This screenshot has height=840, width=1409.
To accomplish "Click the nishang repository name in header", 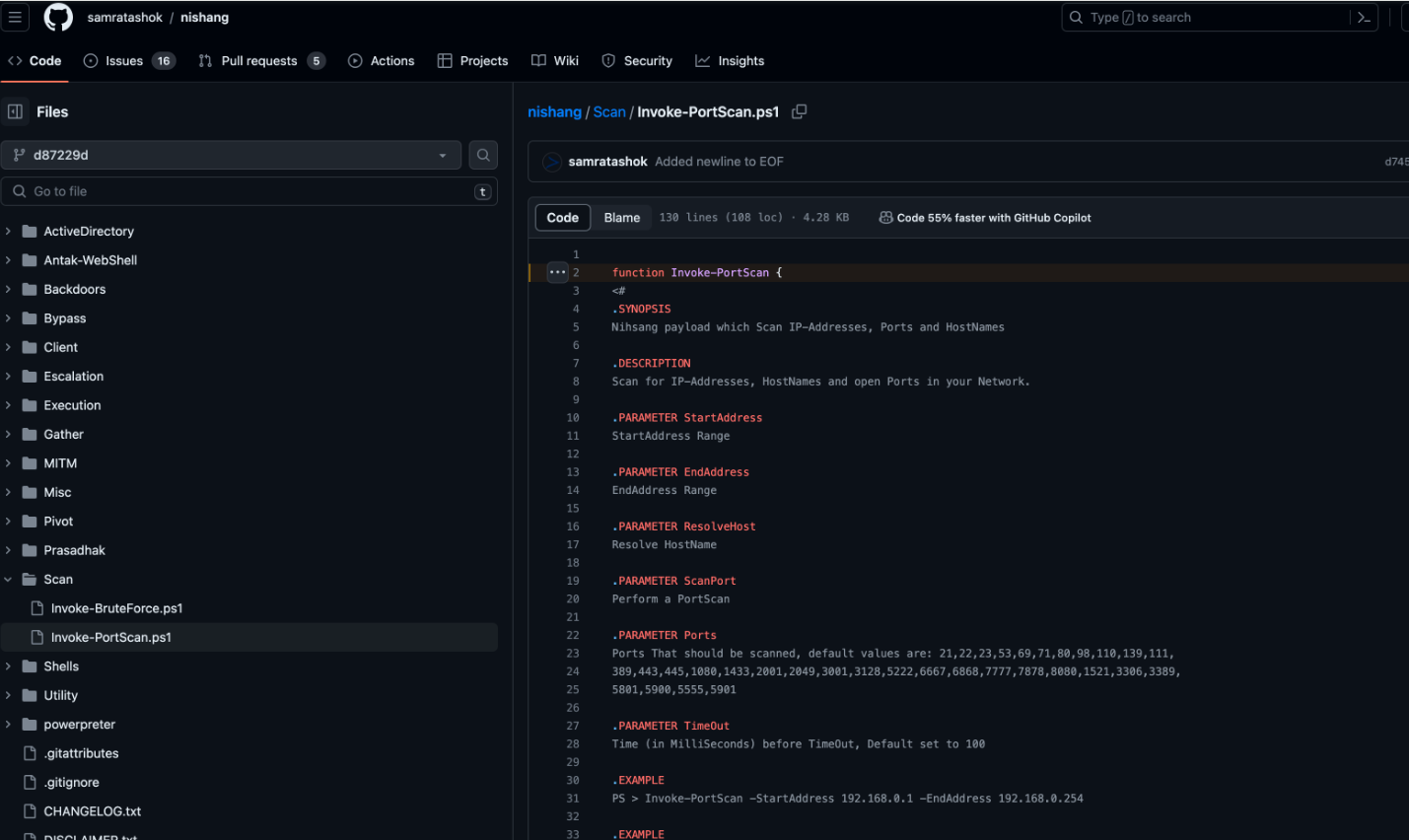I will pos(204,18).
